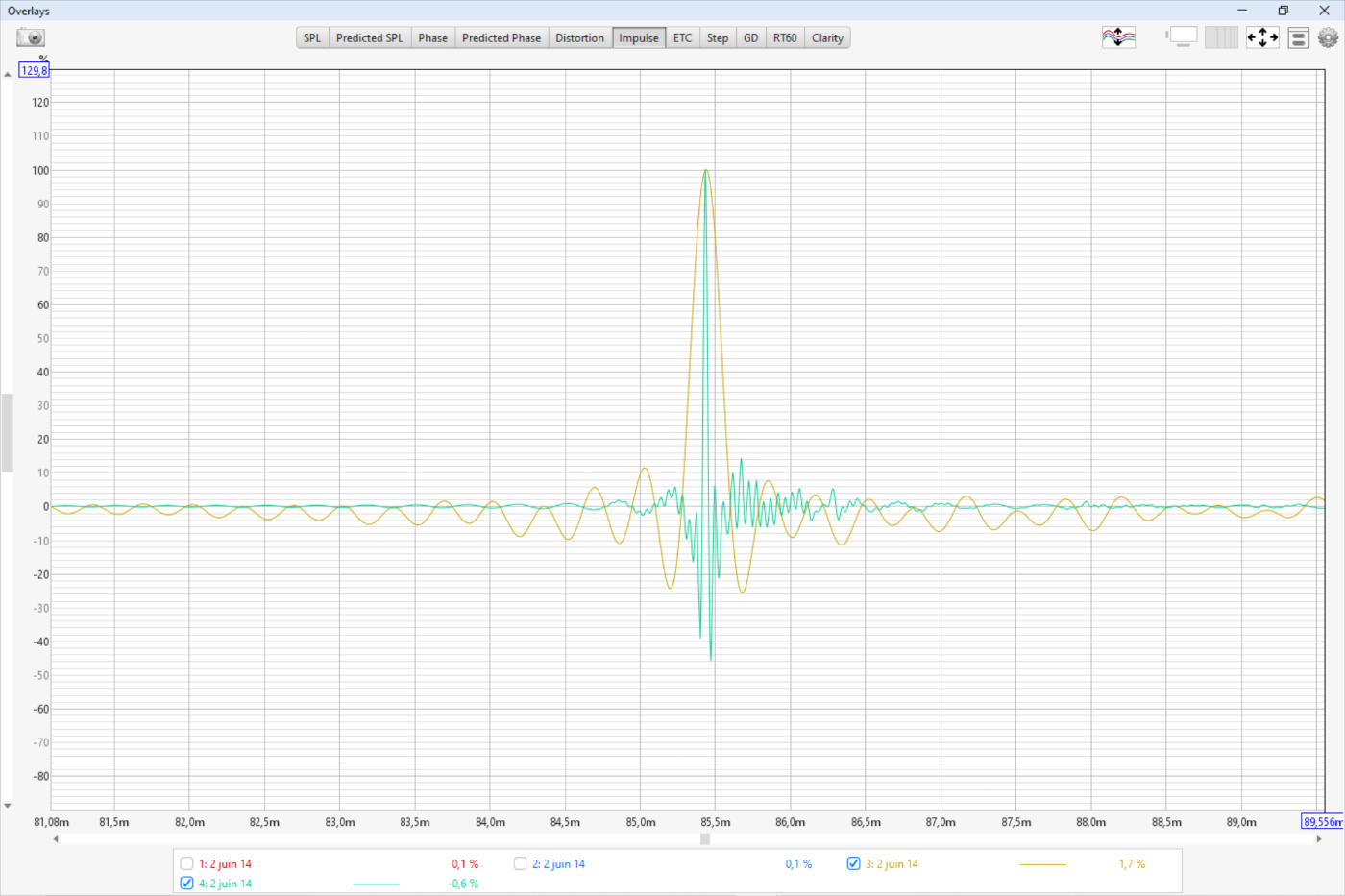
Task: Click the blue '2: 2 juin 14' label
Action: point(558,864)
